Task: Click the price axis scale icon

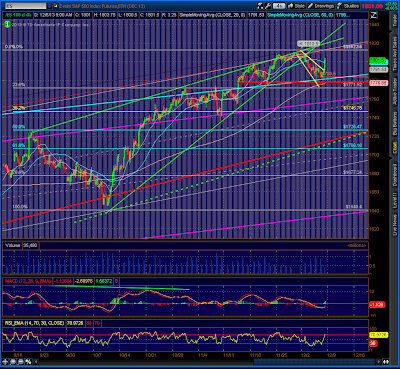Action: tap(373, 15)
